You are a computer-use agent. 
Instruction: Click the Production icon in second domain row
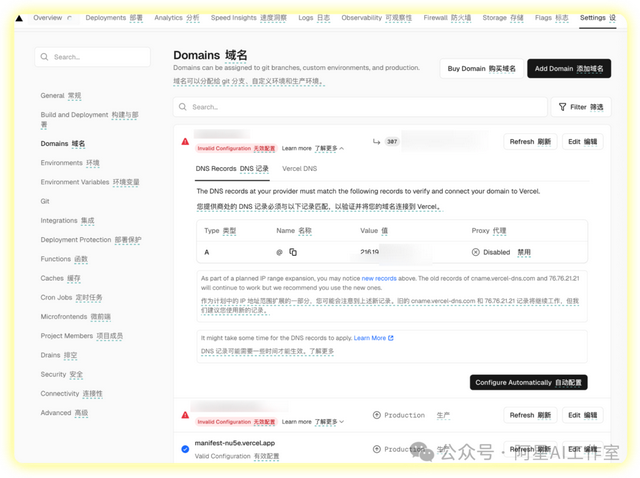tap(377, 415)
